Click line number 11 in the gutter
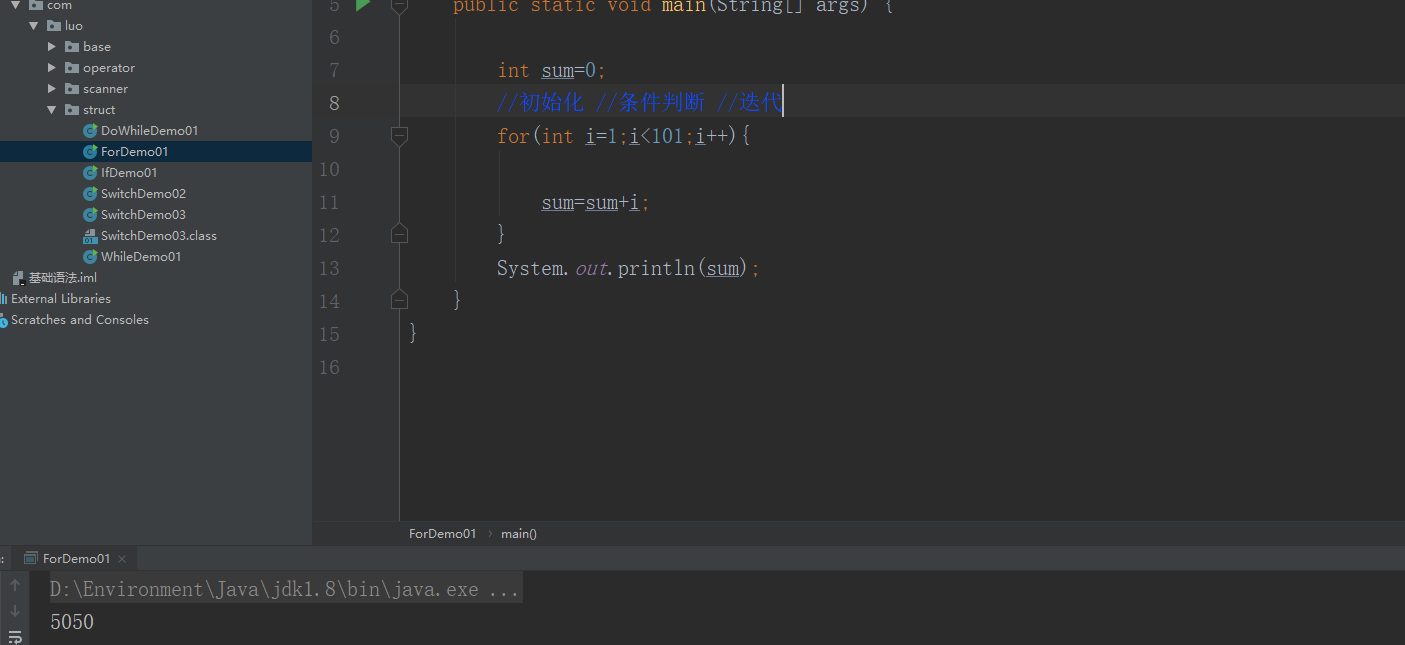This screenshot has height=645, width=1405. (329, 202)
